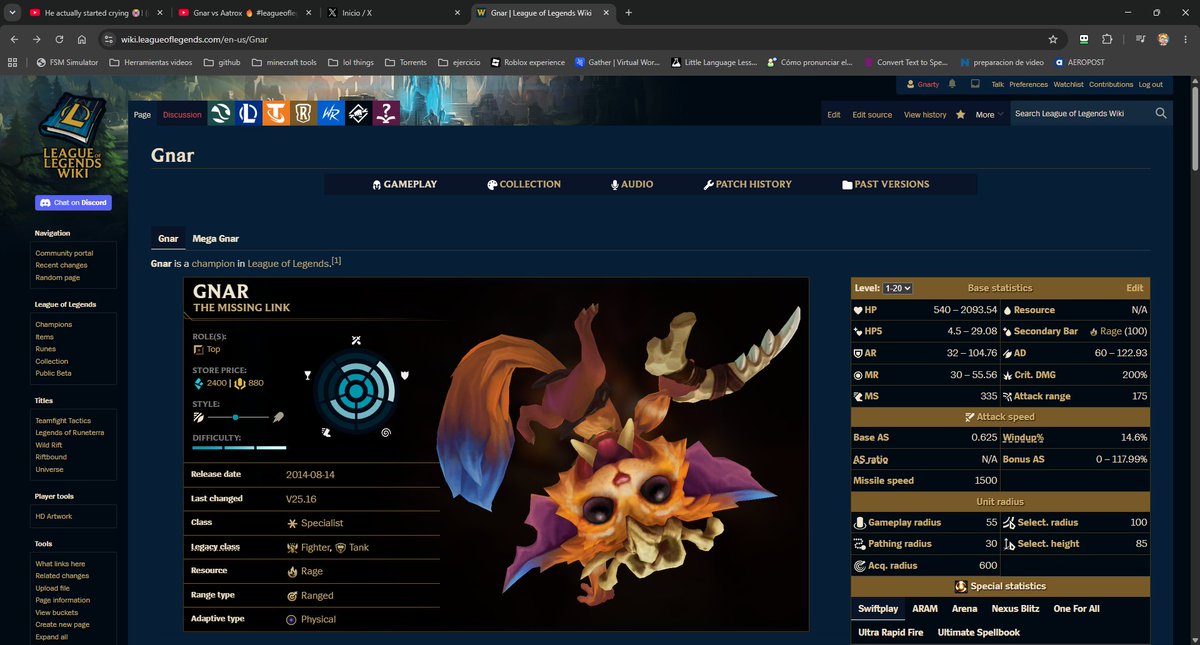Open Recent changes in Navigation
Screen dimensions: 1200x645
point(61,265)
